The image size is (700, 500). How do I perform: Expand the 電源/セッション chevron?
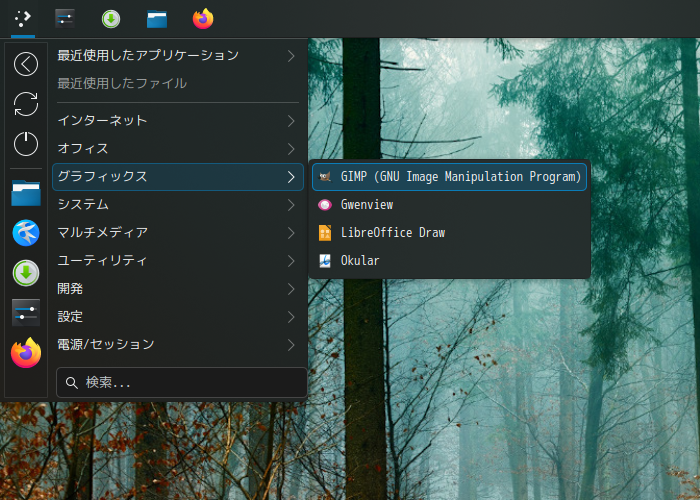tap(291, 345)
